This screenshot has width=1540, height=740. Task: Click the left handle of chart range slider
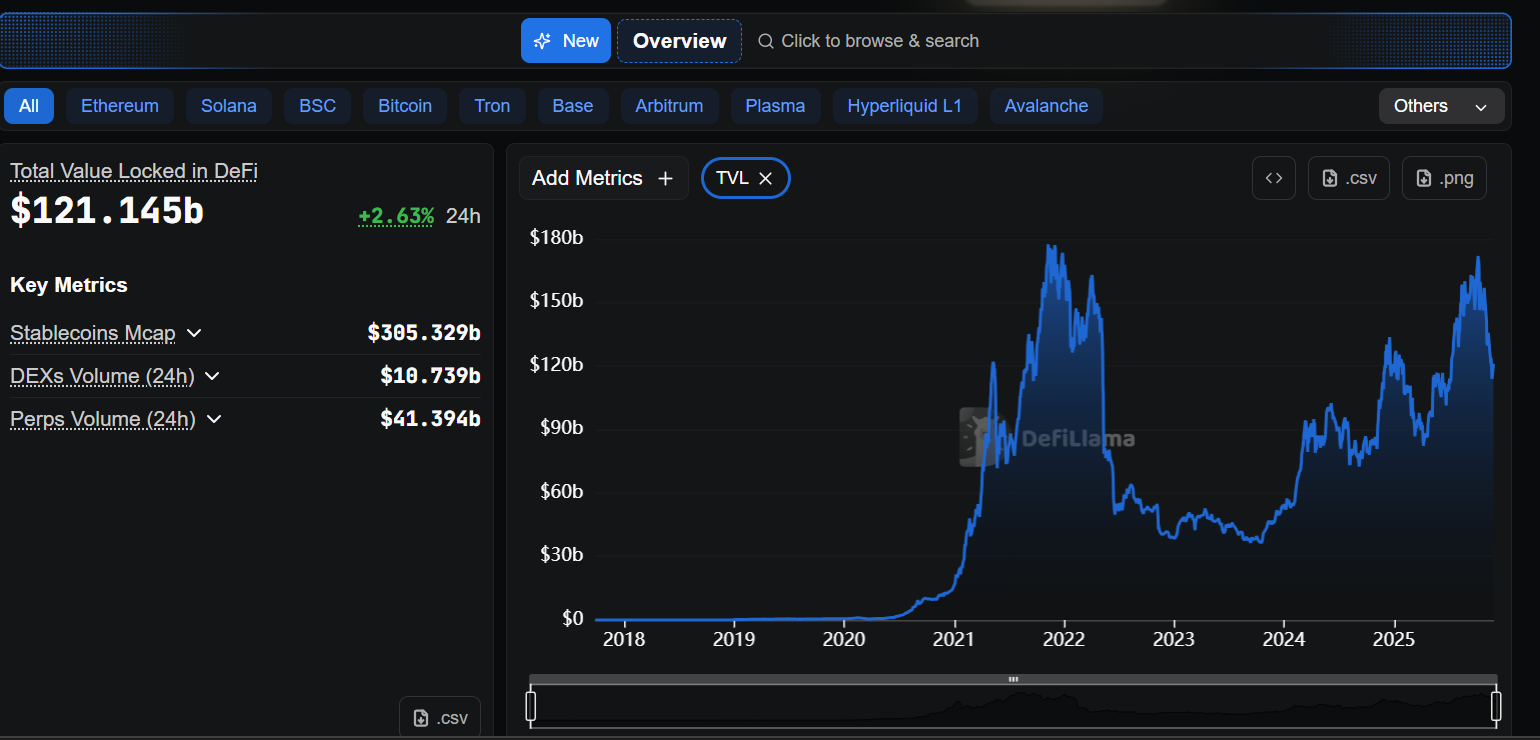[x=531, y=705]
